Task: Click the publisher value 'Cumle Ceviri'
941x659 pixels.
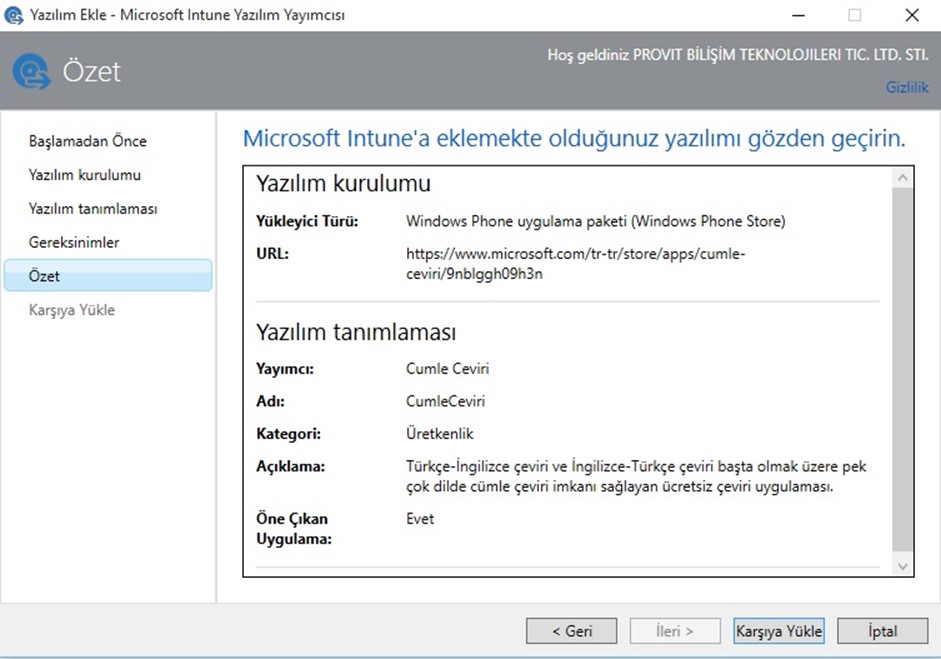Action: click(448, 369)
